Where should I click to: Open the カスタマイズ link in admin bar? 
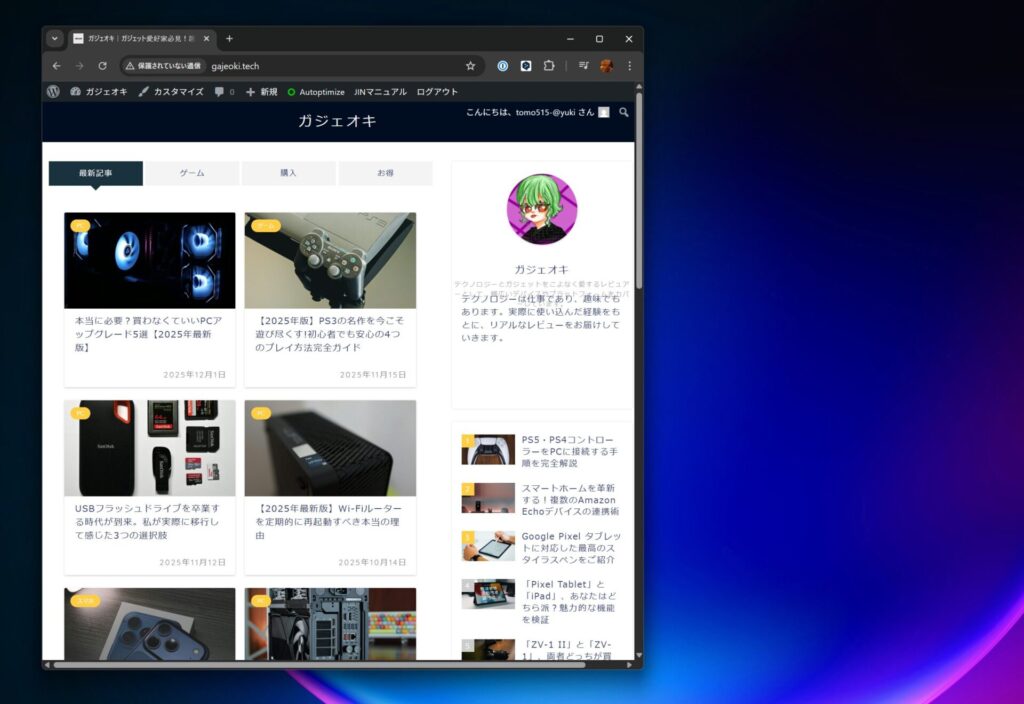(x=171, y=91)
